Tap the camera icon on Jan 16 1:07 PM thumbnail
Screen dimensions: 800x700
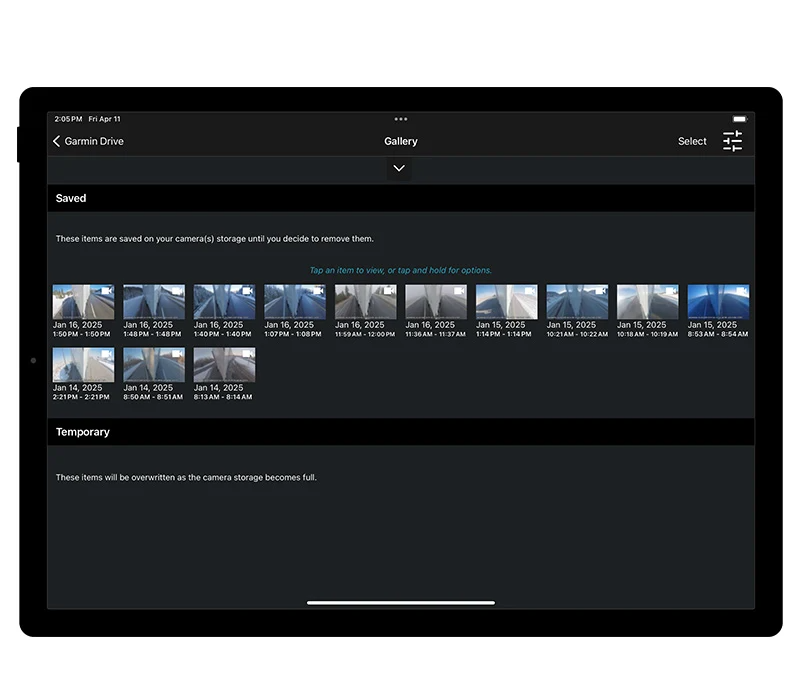319,292
